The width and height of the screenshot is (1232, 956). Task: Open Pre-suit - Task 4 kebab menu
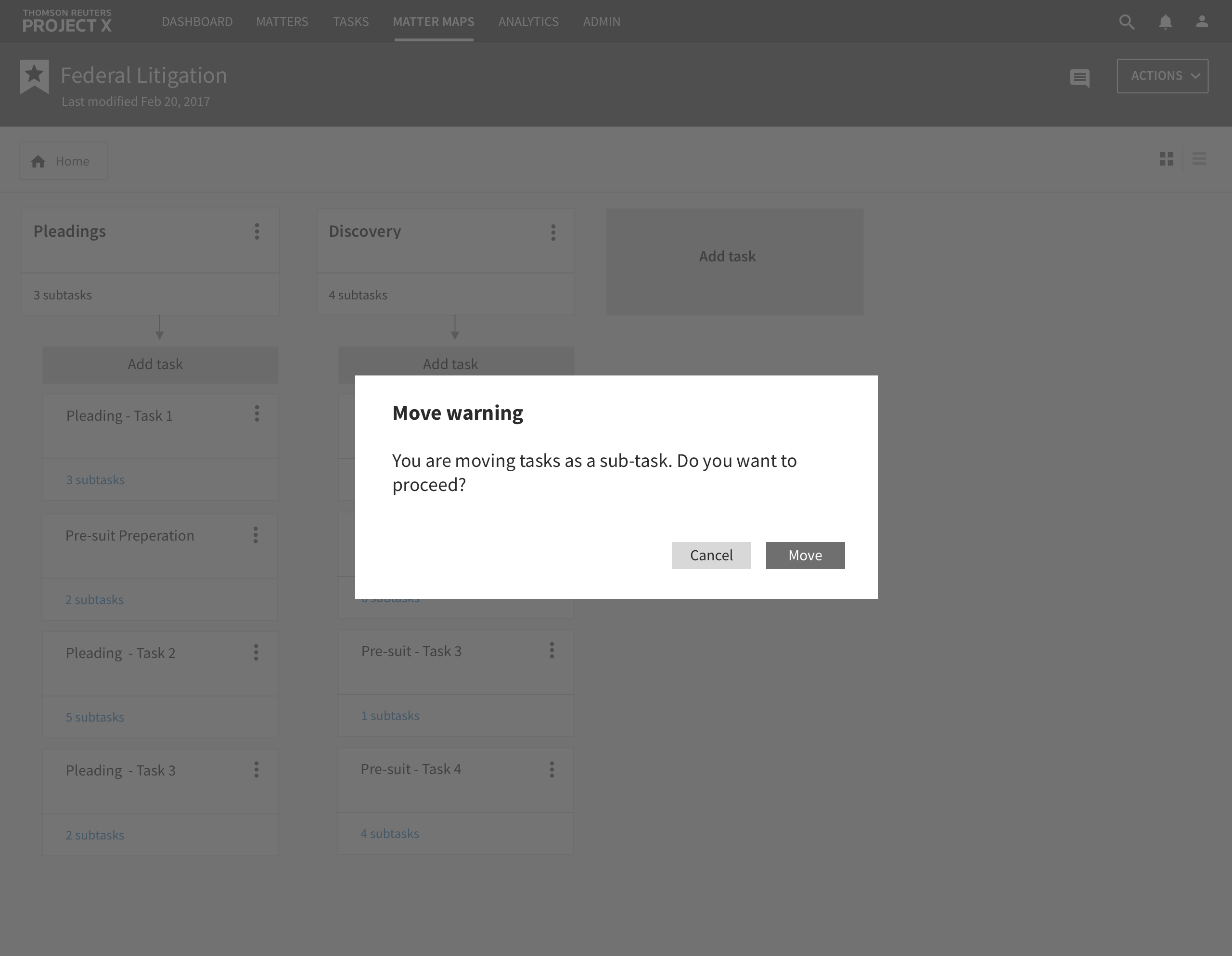(552, 769)
